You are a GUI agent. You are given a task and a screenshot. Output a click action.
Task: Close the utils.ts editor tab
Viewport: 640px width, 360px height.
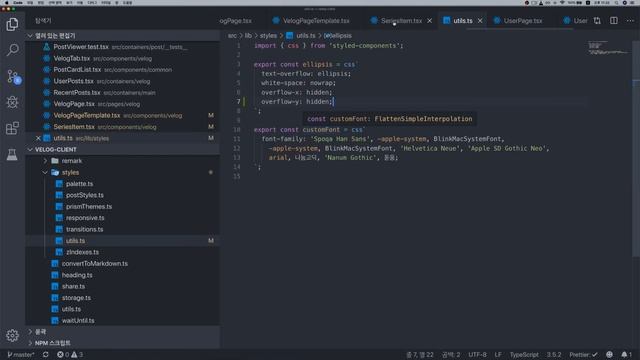tap(480, 20)
